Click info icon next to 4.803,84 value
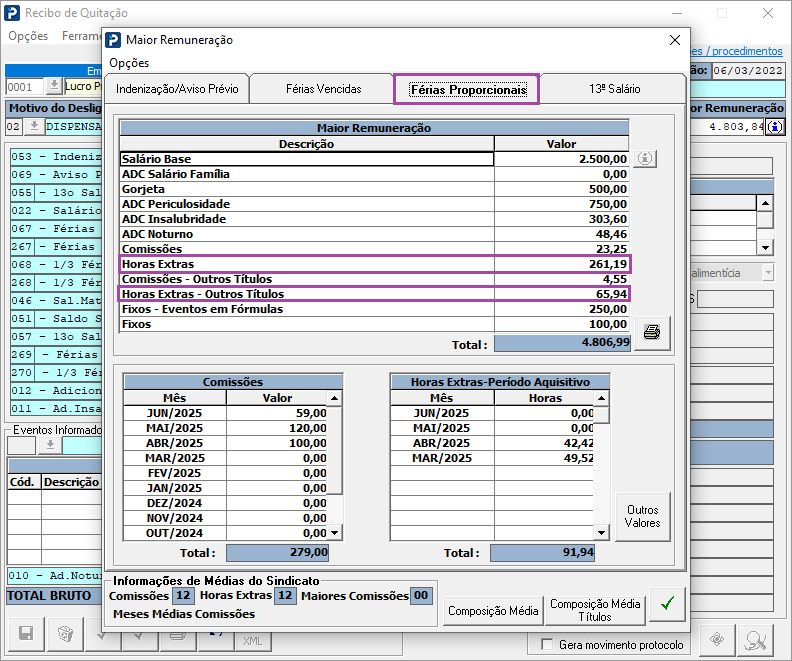Screen dimensions: 792x661 775,127
